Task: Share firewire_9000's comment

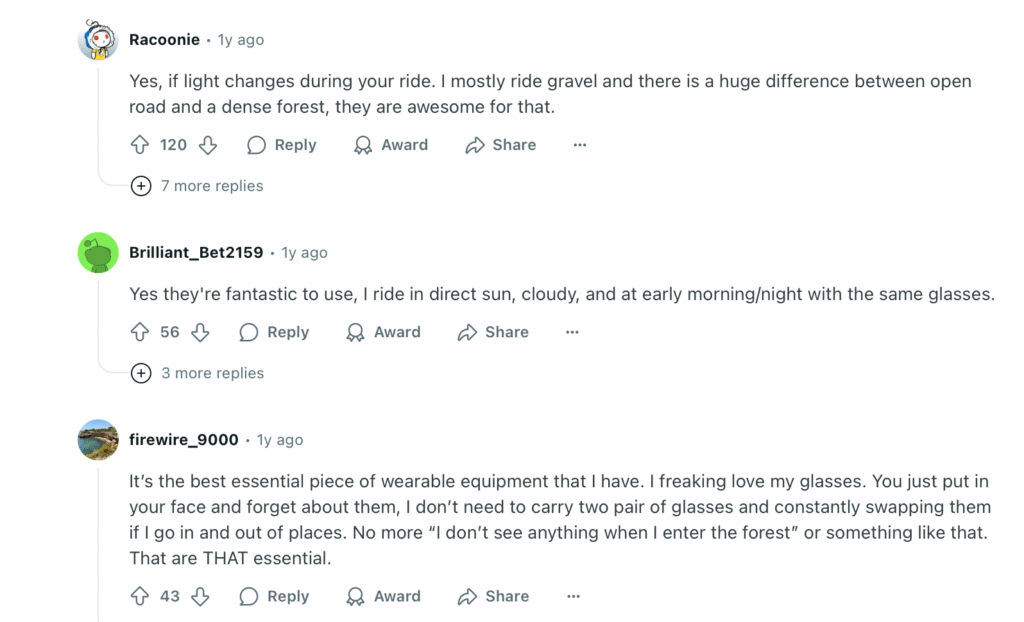Action: (x=494, y=596)
